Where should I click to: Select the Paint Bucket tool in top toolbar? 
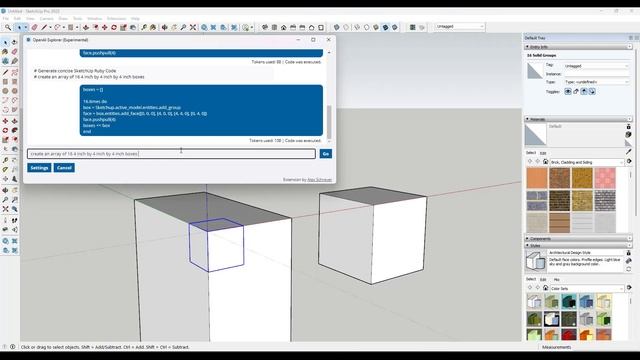pos(153,27)
